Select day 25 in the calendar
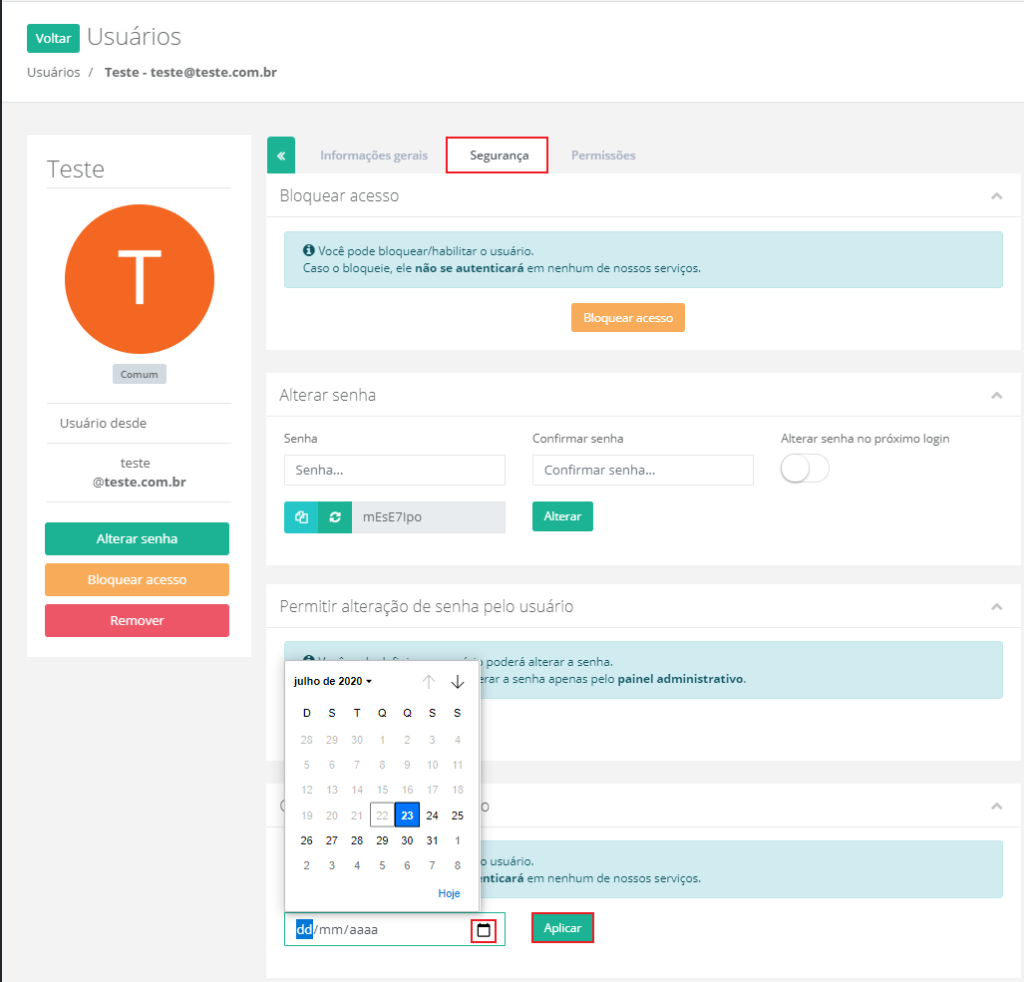The image size is (1024, 982). click(457, 816)
